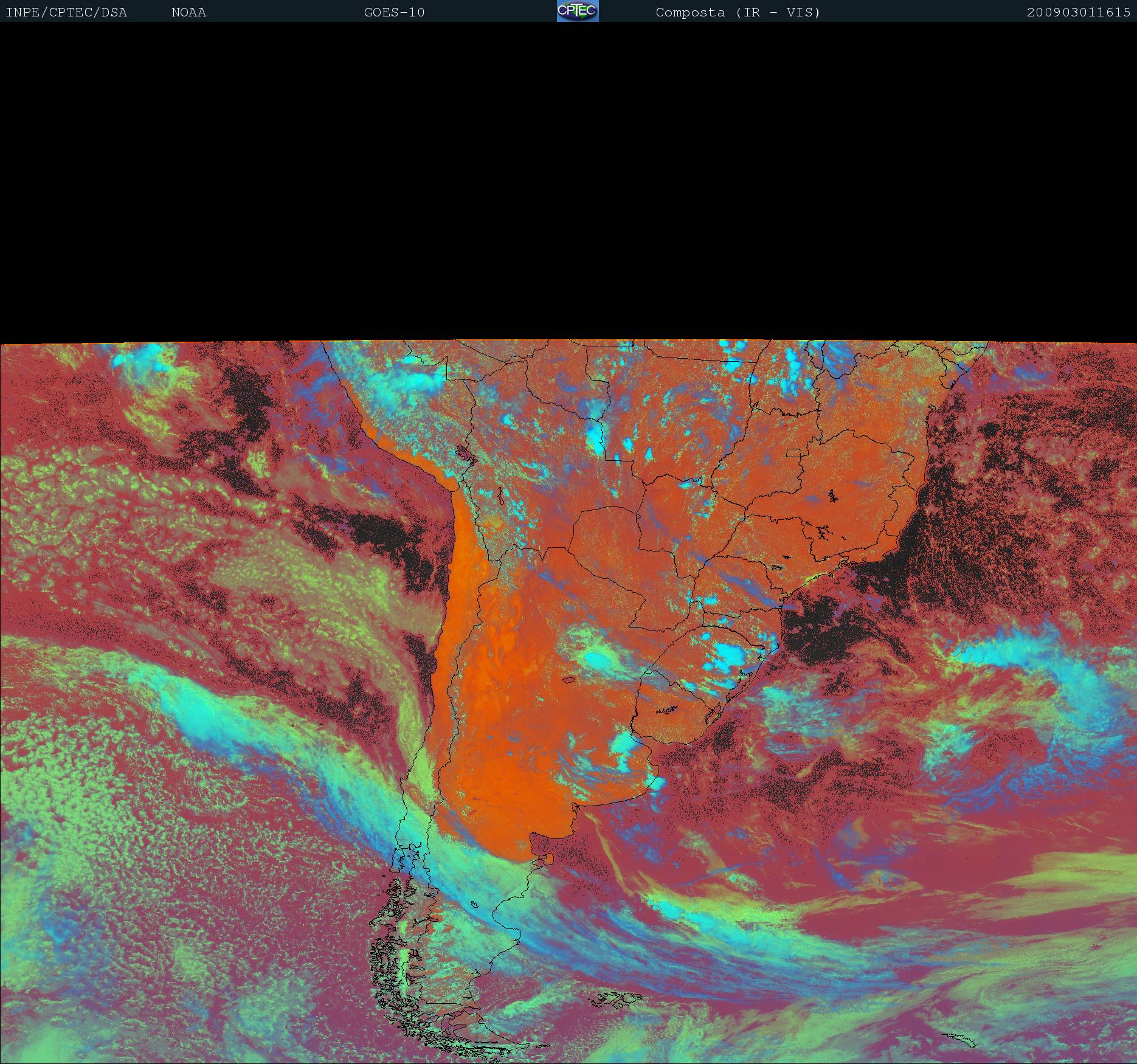Click the CPTEC logo in the header
This screenshot has height=1064, width=1137.
click(578, 11)
